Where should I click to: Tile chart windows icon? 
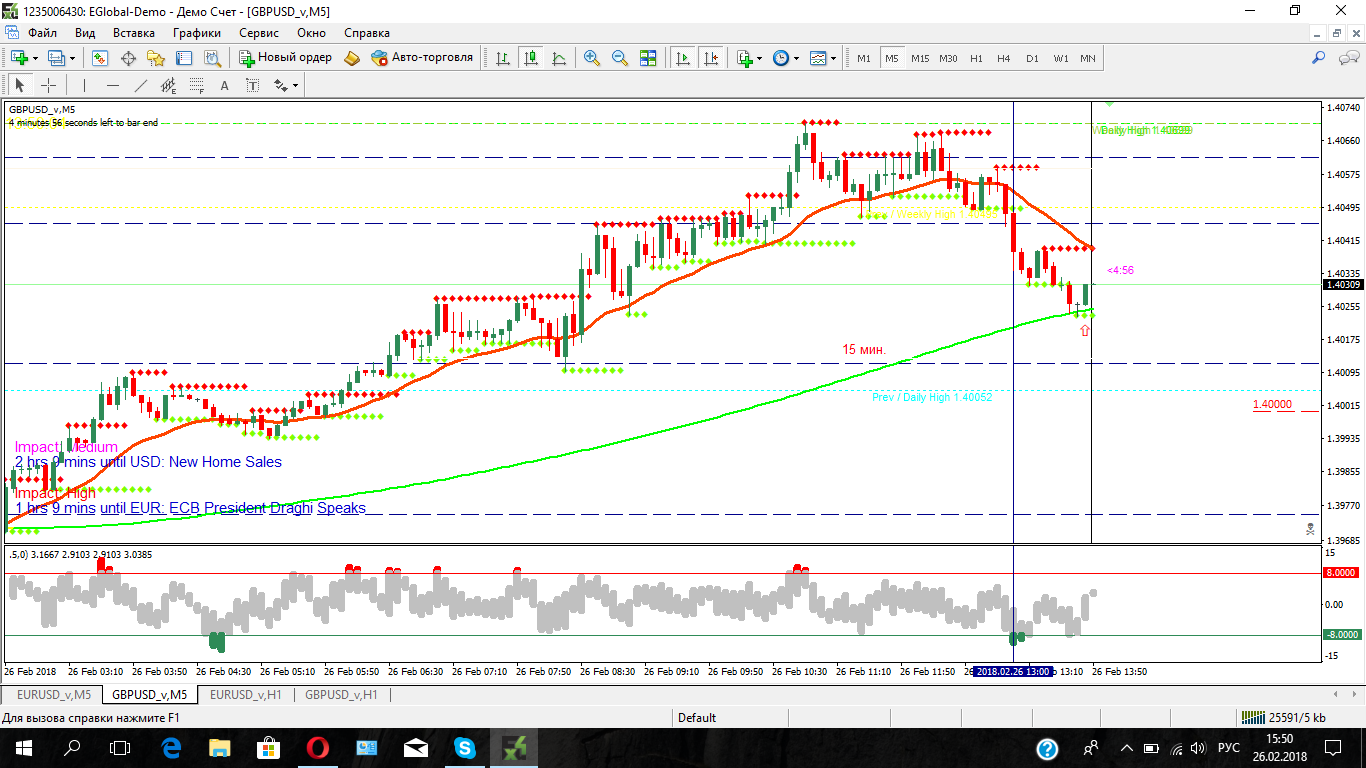pos(648,58)
